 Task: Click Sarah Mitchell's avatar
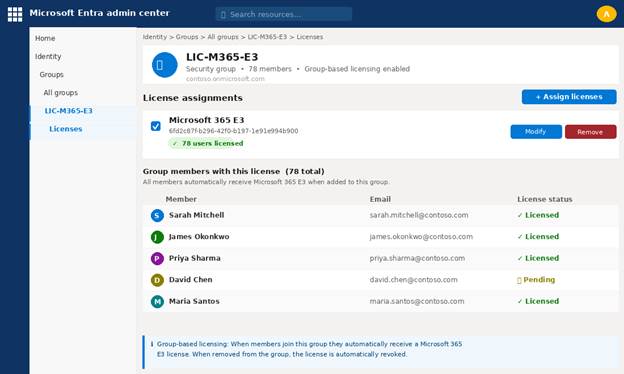(157, 216)
